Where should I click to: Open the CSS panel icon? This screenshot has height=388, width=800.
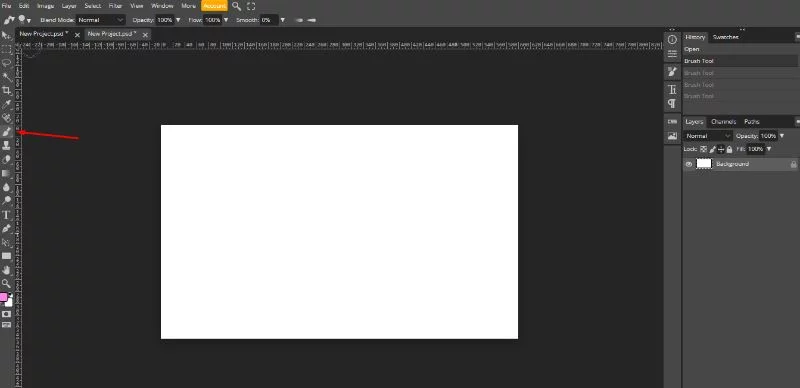tap(672, 122)
